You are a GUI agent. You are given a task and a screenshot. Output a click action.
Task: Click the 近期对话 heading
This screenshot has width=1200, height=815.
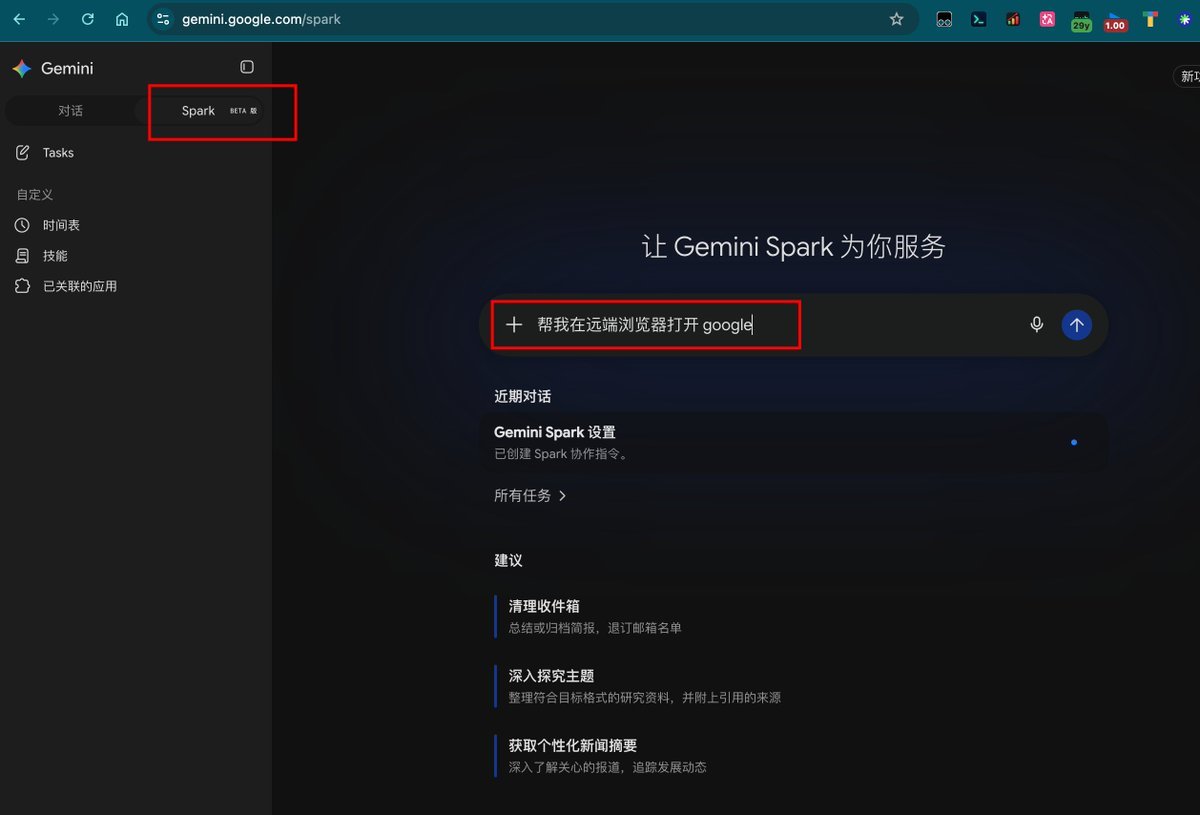coord(522,397)
